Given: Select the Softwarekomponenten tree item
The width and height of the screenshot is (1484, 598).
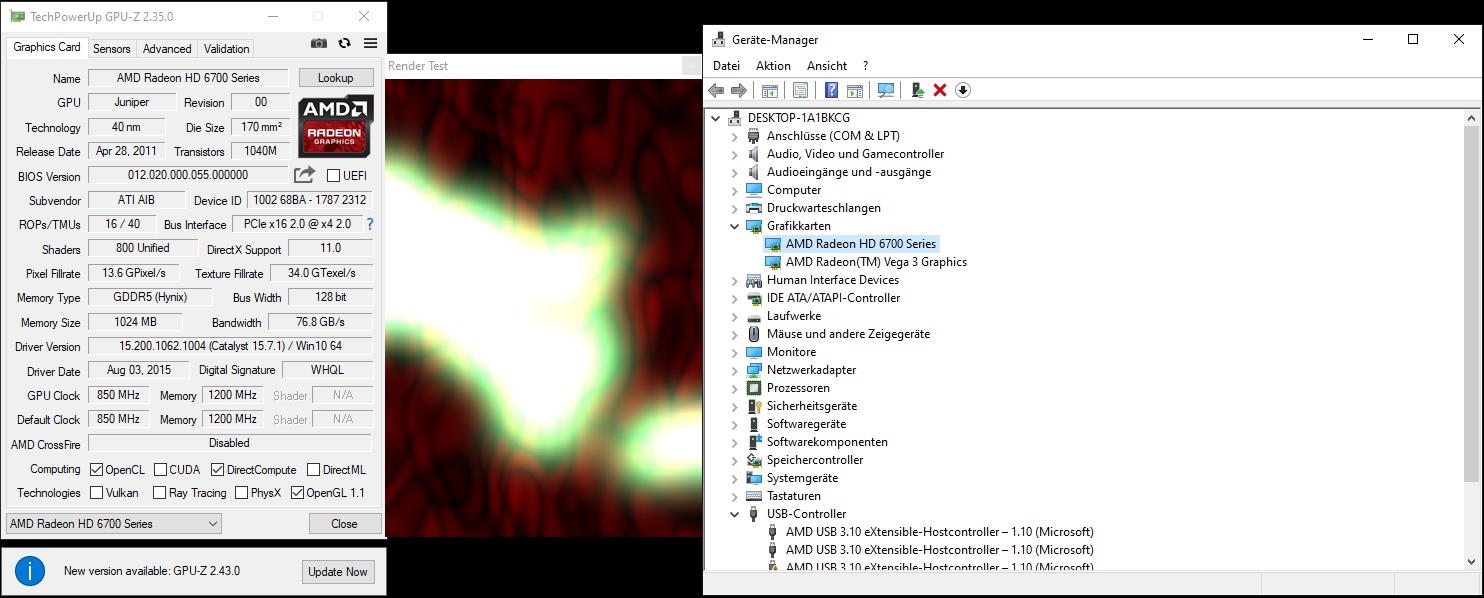Looking at the screenshot, I should point(827,442).
